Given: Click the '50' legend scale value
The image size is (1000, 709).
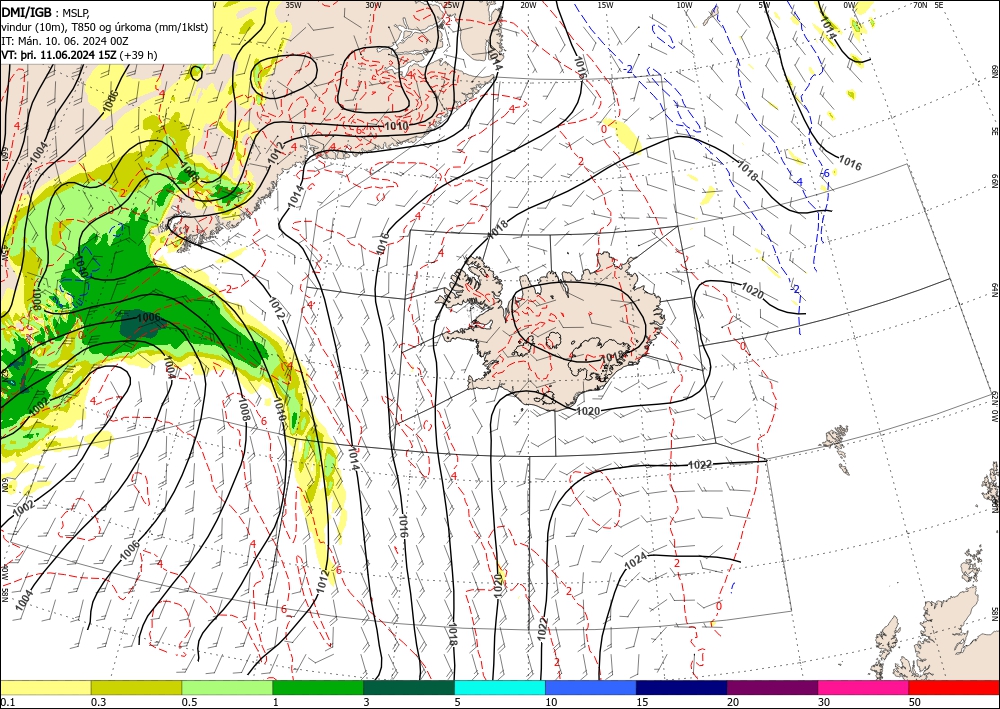Looking at the screenshot, I should [x=915, y=702].
